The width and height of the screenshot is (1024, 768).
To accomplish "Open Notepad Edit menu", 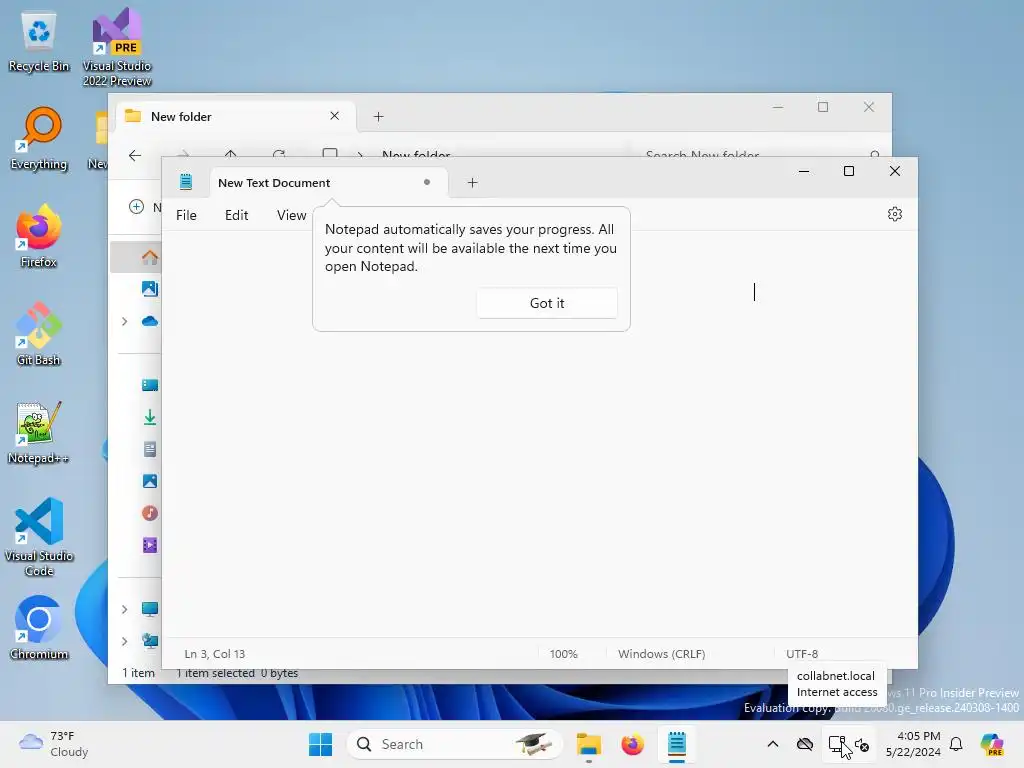I will point(236,215).
